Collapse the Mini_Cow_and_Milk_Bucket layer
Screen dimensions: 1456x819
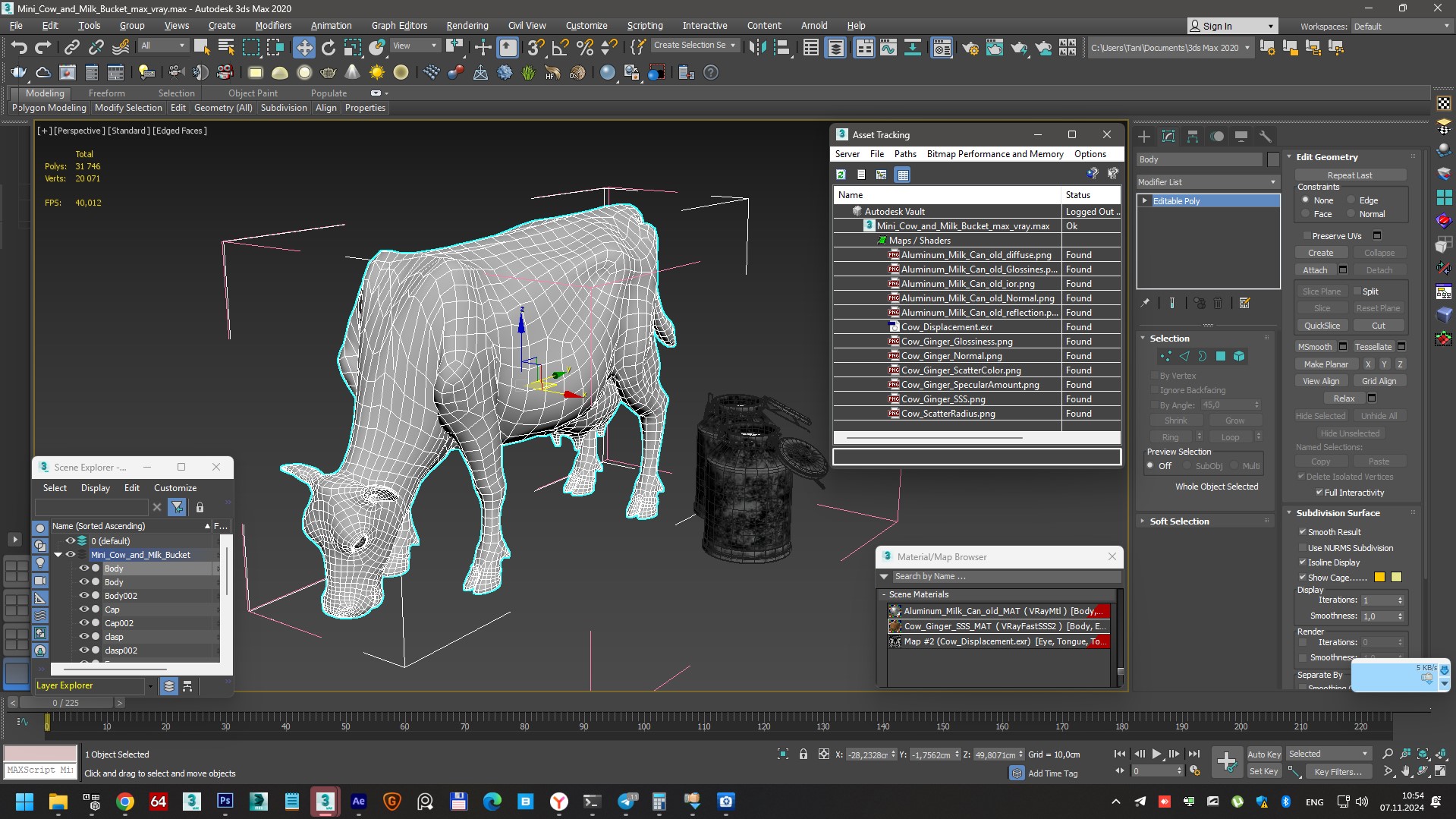58,555
